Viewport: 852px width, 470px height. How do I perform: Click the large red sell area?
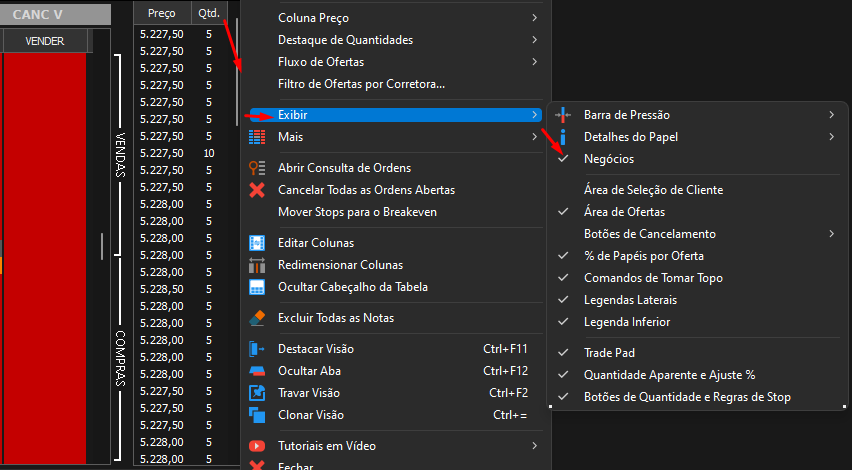tap(45, 258)
